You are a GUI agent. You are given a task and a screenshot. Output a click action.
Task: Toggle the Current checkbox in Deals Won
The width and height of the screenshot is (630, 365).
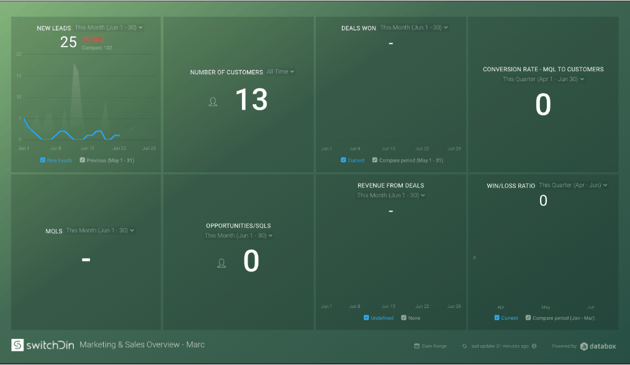(343, 160)
